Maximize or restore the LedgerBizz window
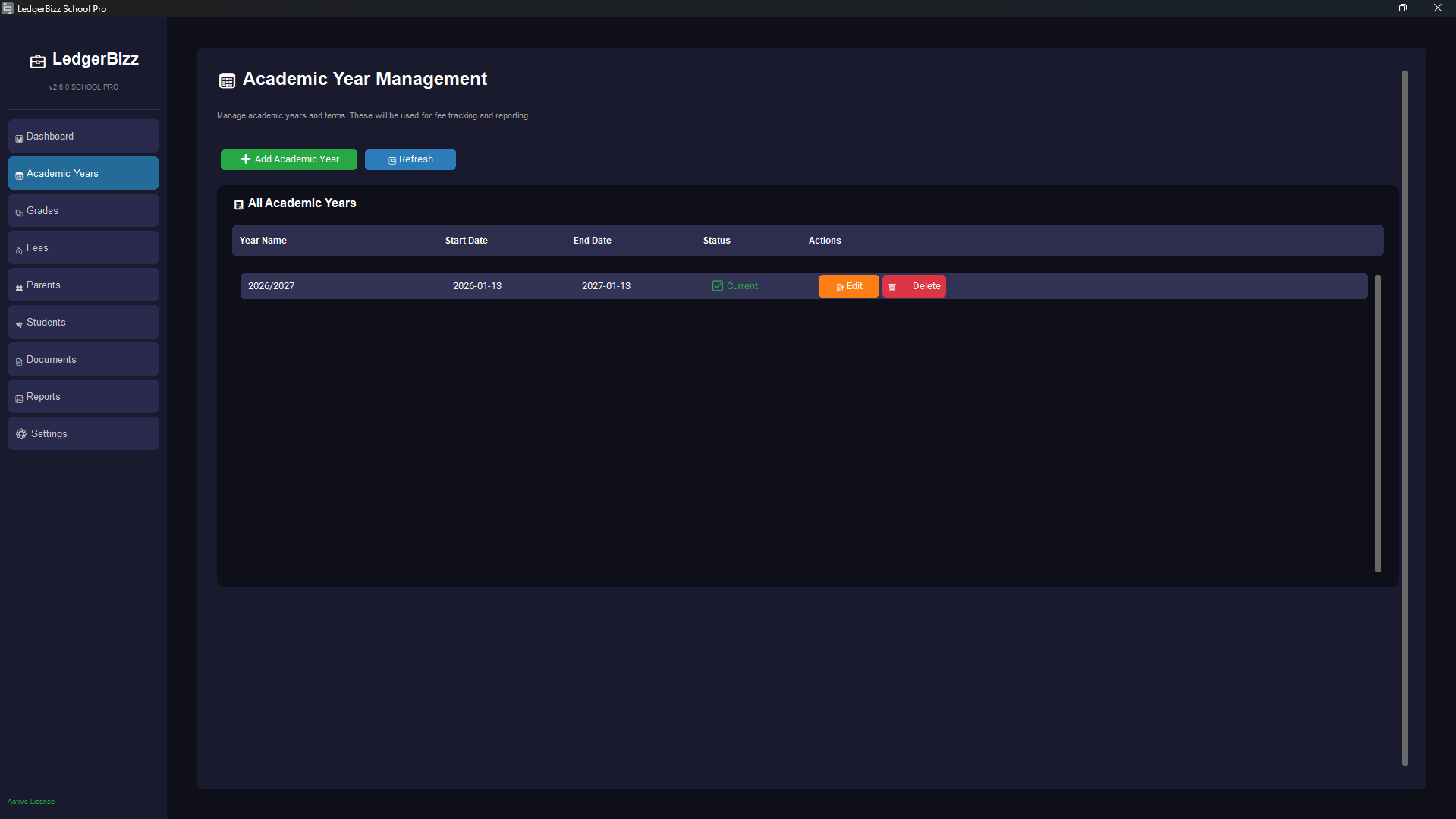Image resolution: width=1456 pixels, height=819 pixels. [x=1403, y=8]
